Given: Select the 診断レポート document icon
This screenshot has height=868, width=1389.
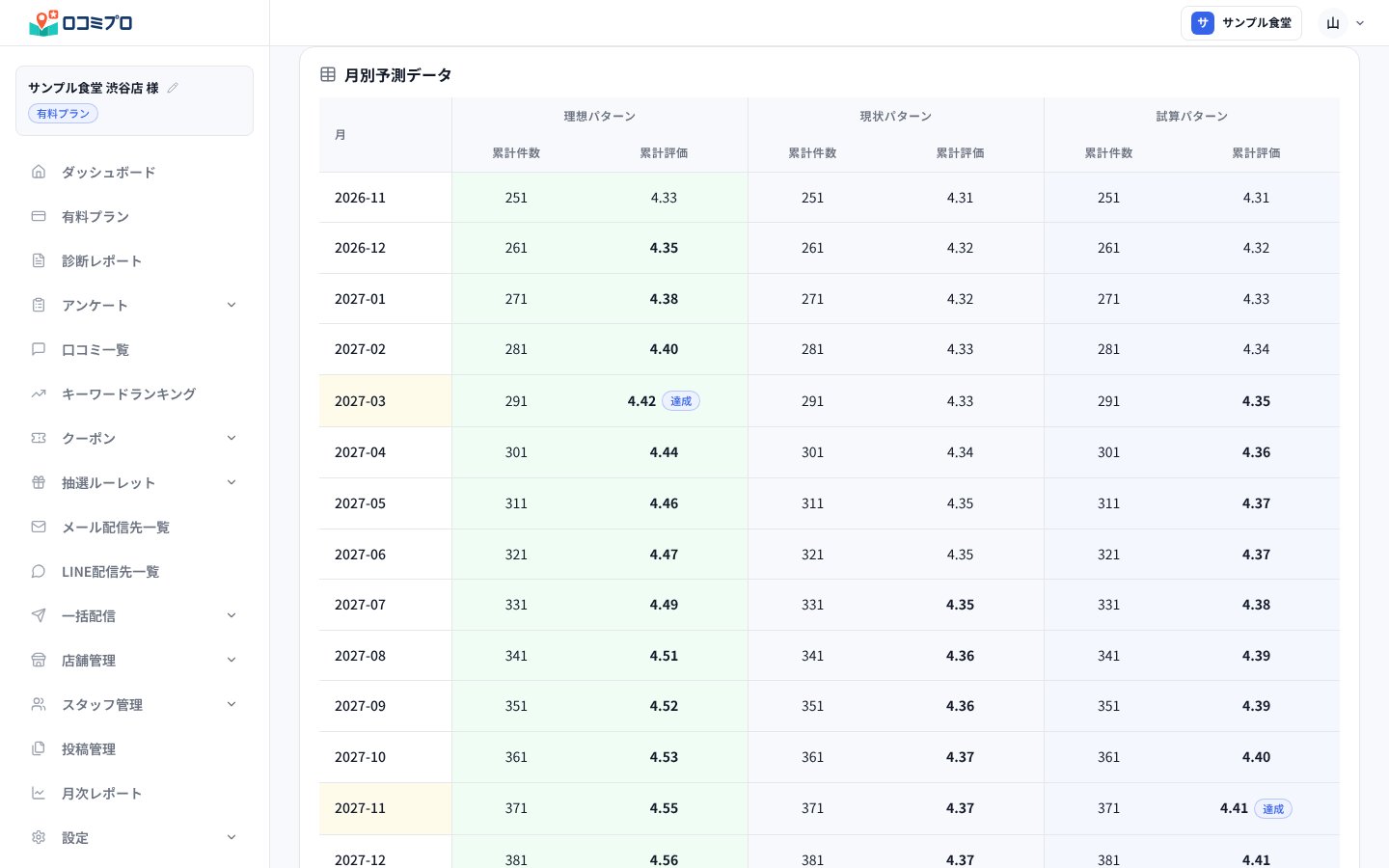Looking at the screenshot, I should click(x=39, y=260).
